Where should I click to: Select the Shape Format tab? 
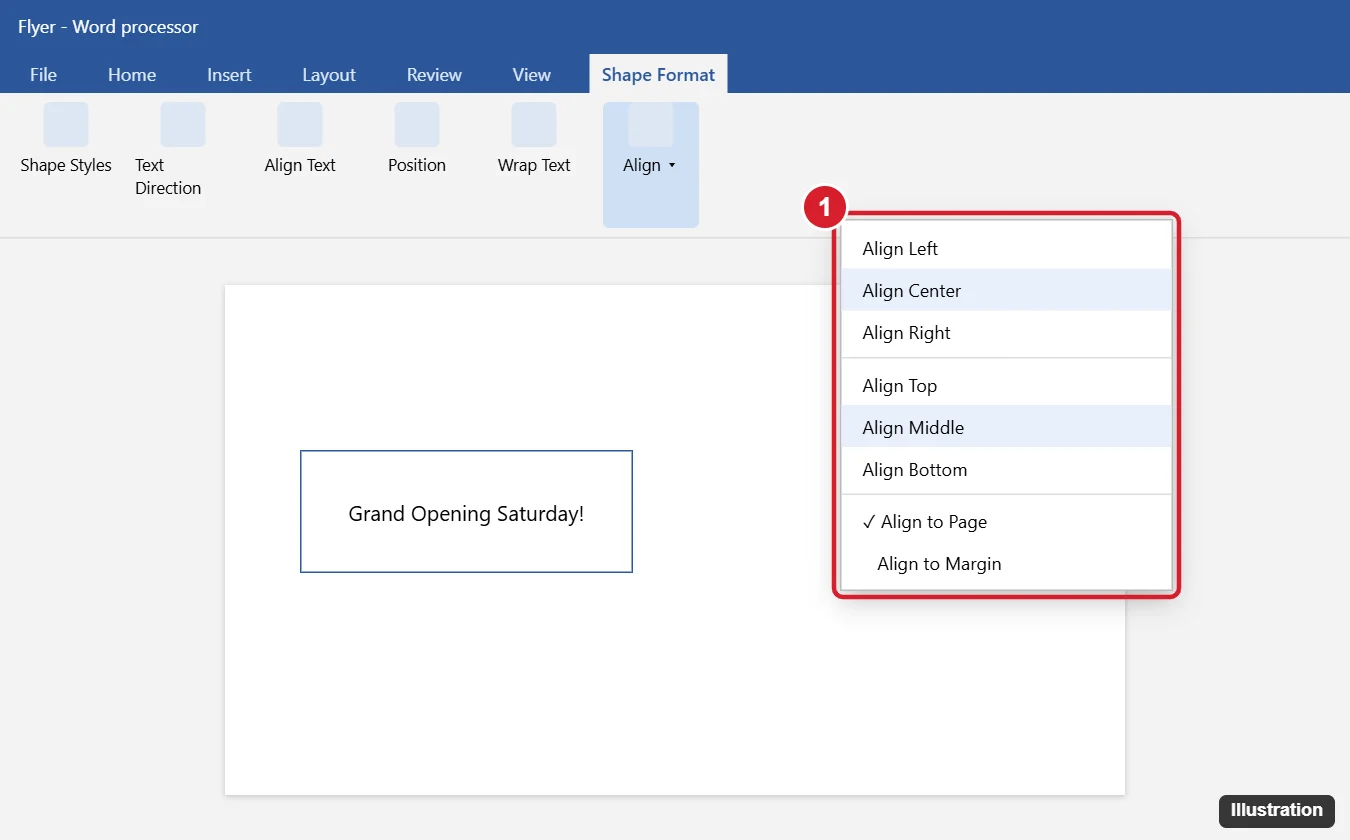(658, 75)
